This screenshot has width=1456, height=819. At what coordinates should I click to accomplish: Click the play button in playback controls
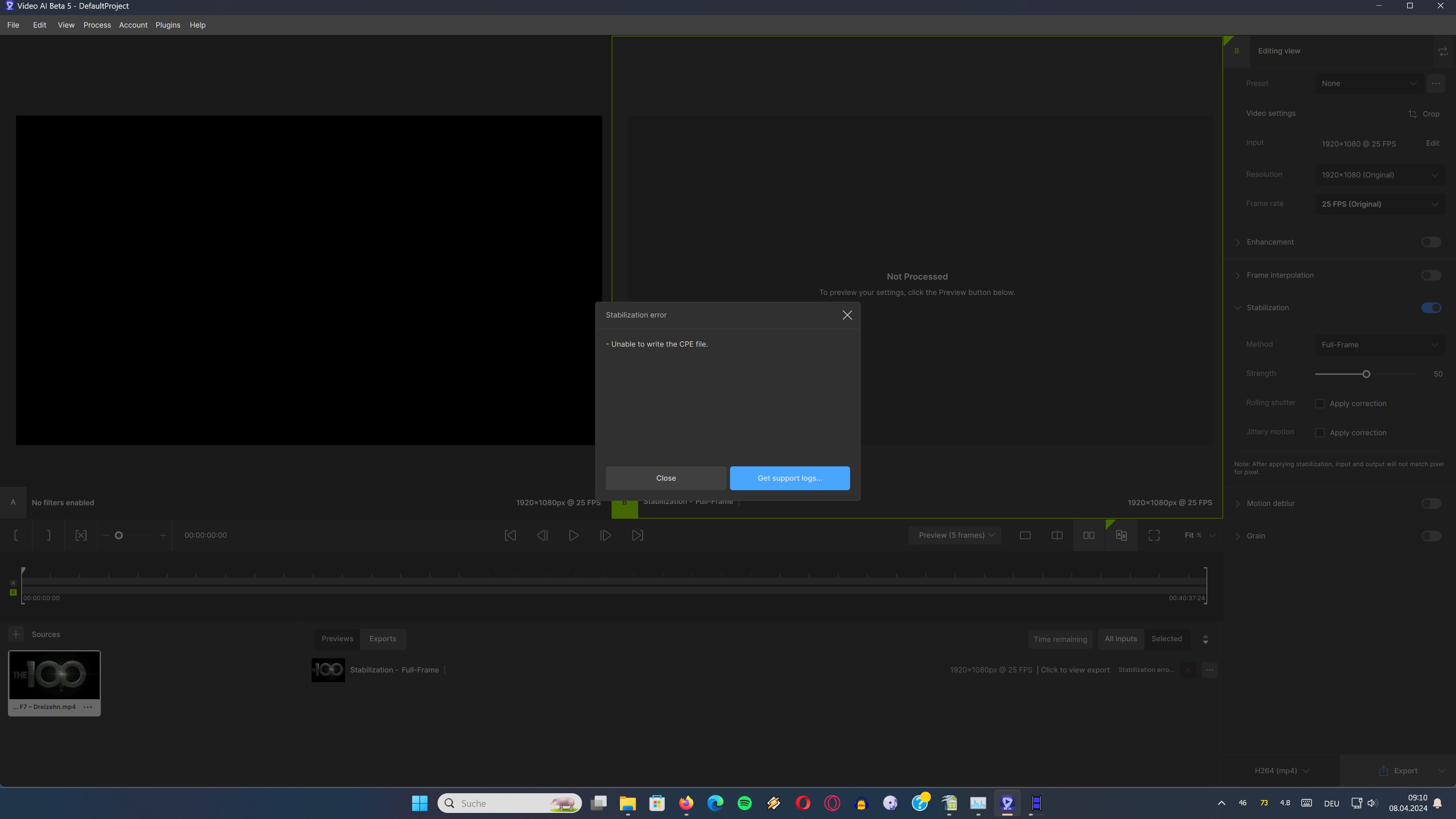click(x=573, y=535)
